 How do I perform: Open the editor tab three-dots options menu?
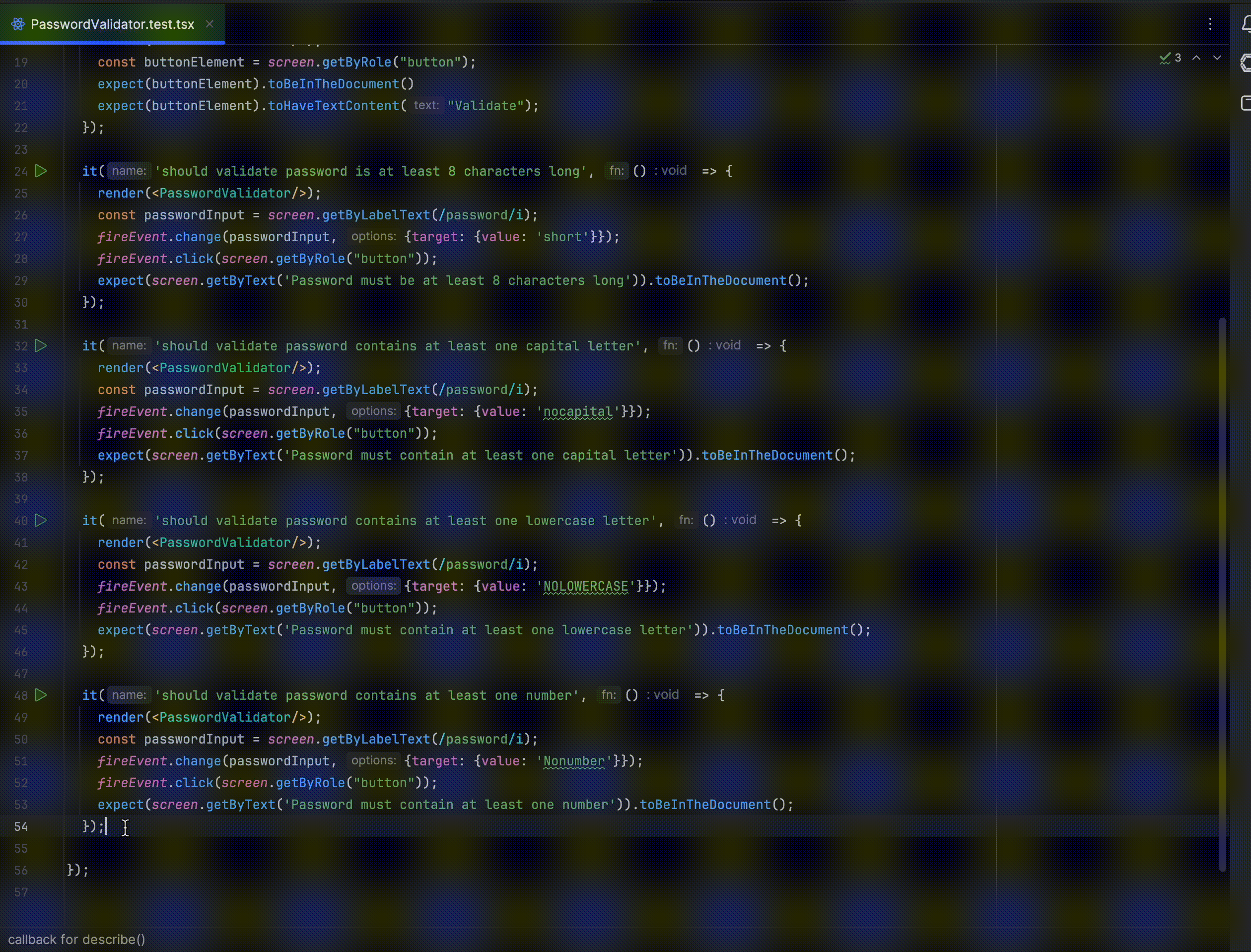(x=1210, y=24)
